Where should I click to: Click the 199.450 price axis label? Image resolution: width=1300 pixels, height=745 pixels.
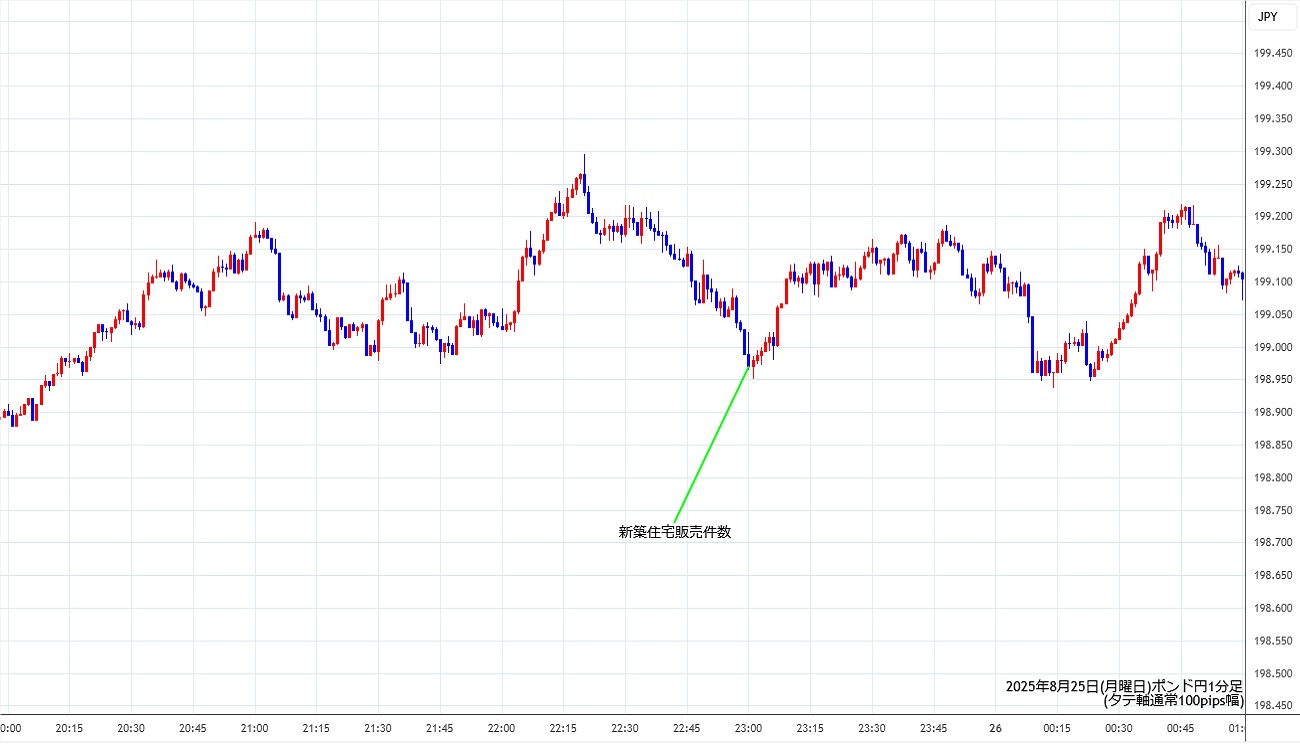[1272, 54]
